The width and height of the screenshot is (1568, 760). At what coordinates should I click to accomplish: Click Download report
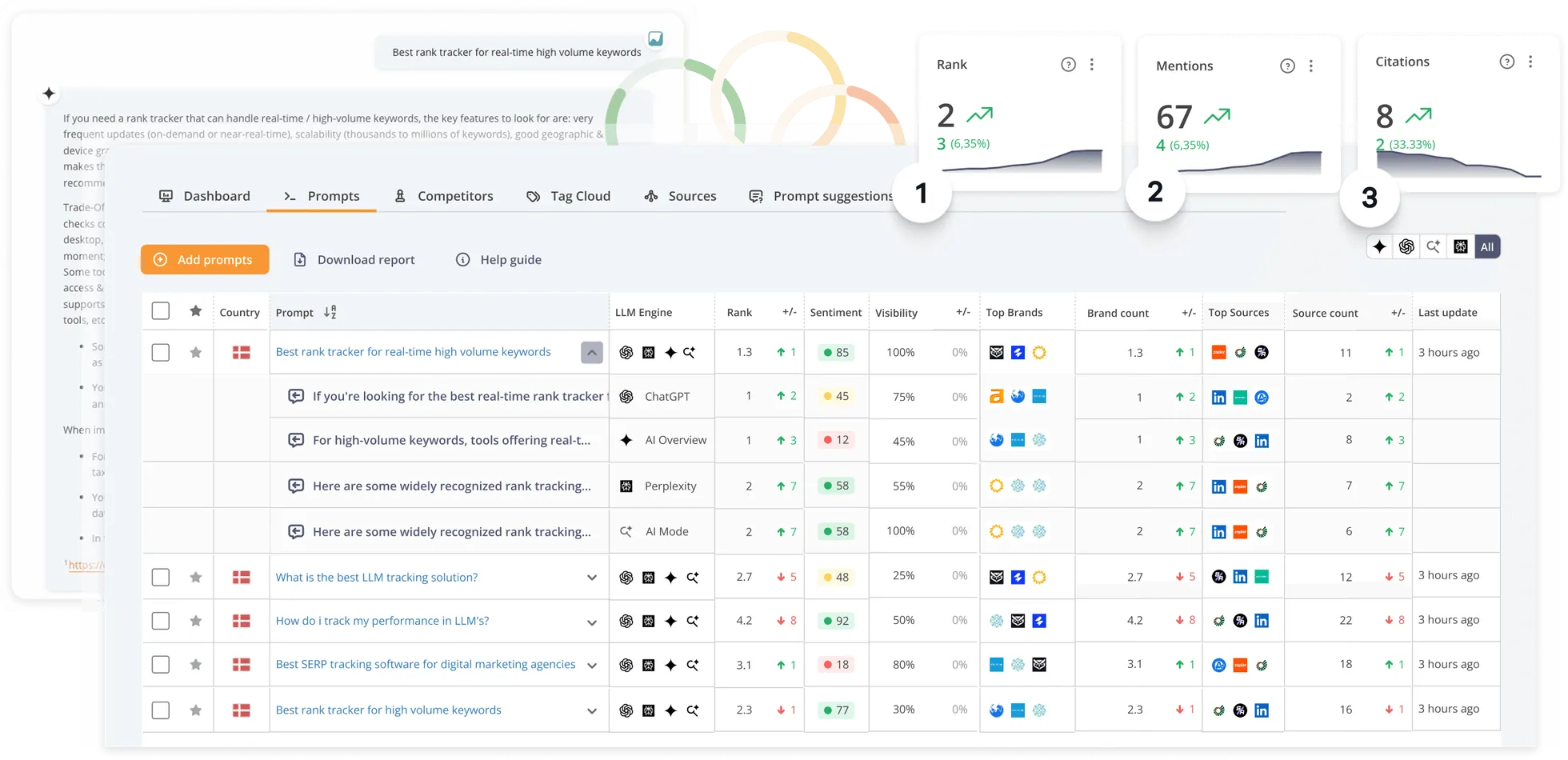point(354,259)
